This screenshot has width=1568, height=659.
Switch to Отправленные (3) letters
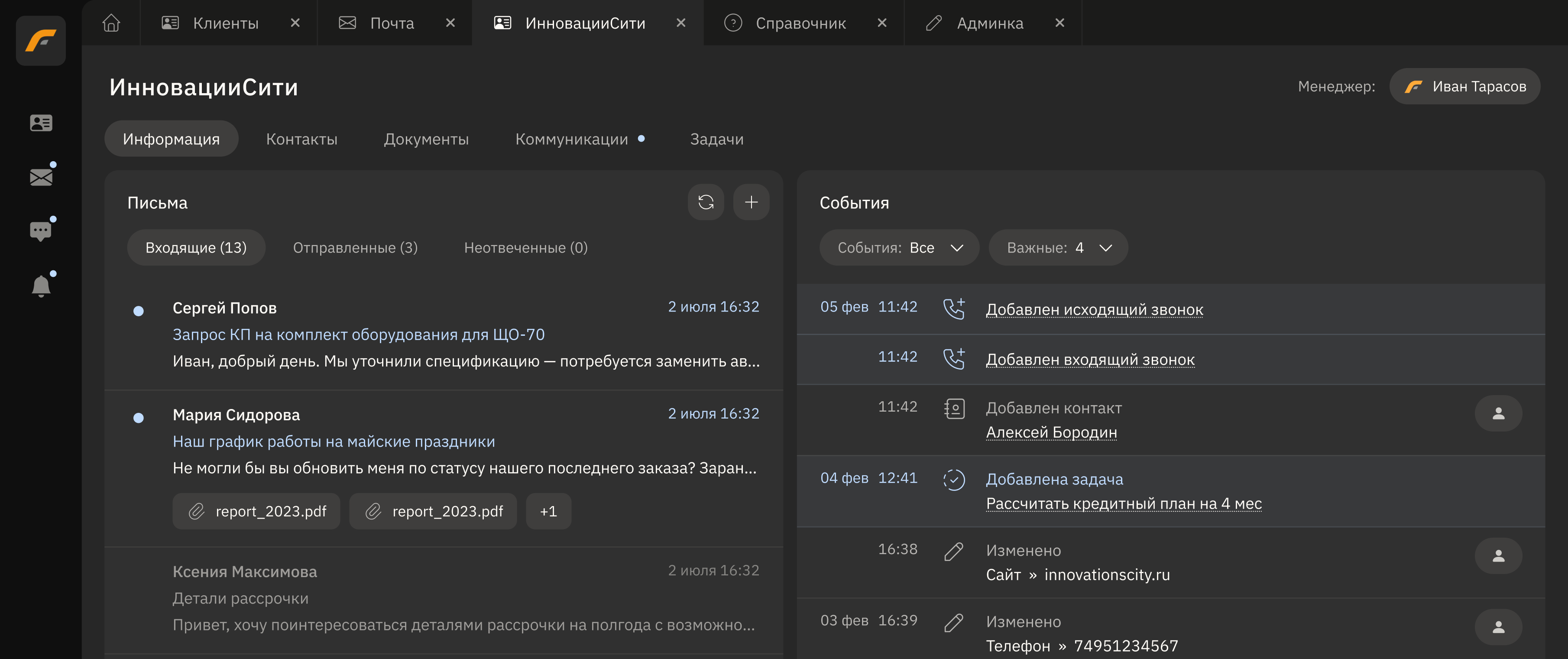click(355, 248)
